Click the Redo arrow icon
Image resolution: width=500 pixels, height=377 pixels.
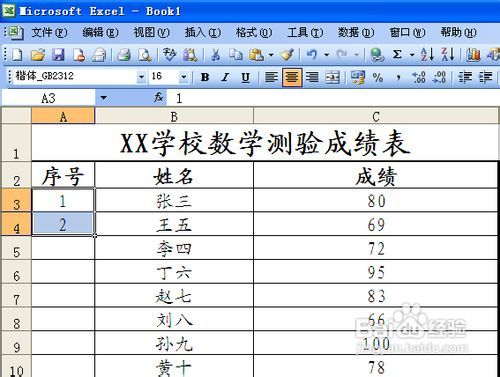click(x=342, y=55)
